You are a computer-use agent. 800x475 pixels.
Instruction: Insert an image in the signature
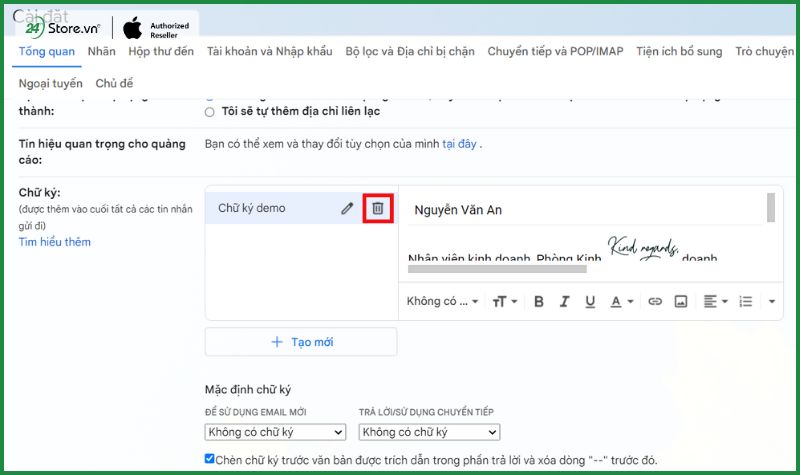(681, 302)
